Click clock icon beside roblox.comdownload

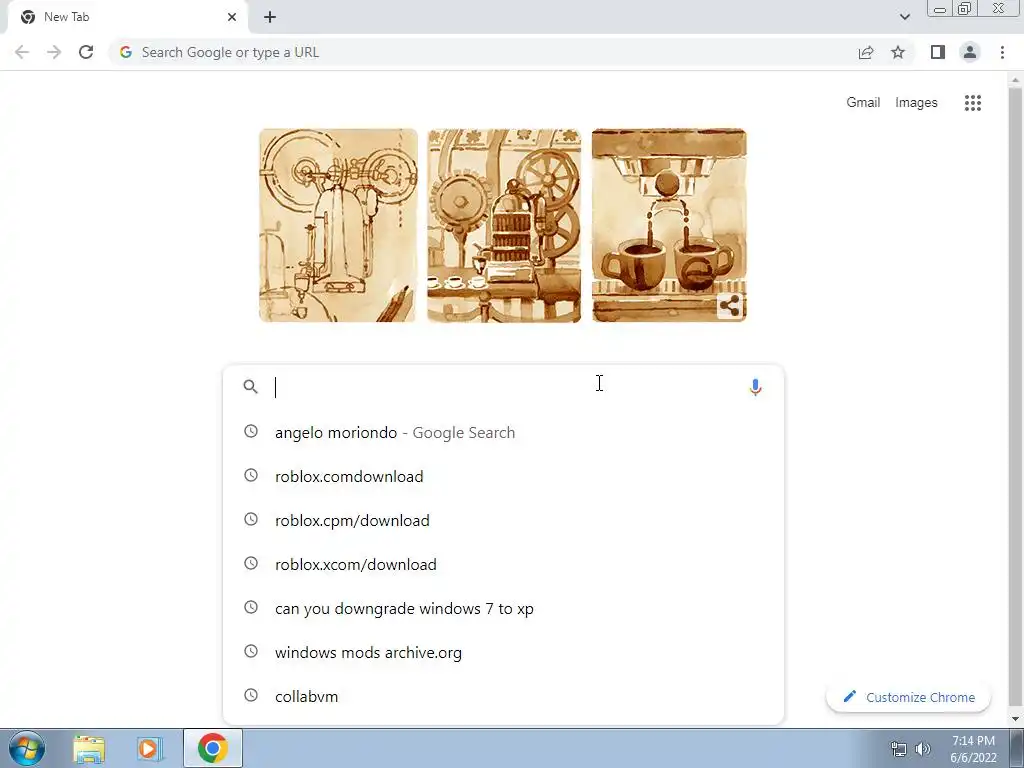coord(251,475)
